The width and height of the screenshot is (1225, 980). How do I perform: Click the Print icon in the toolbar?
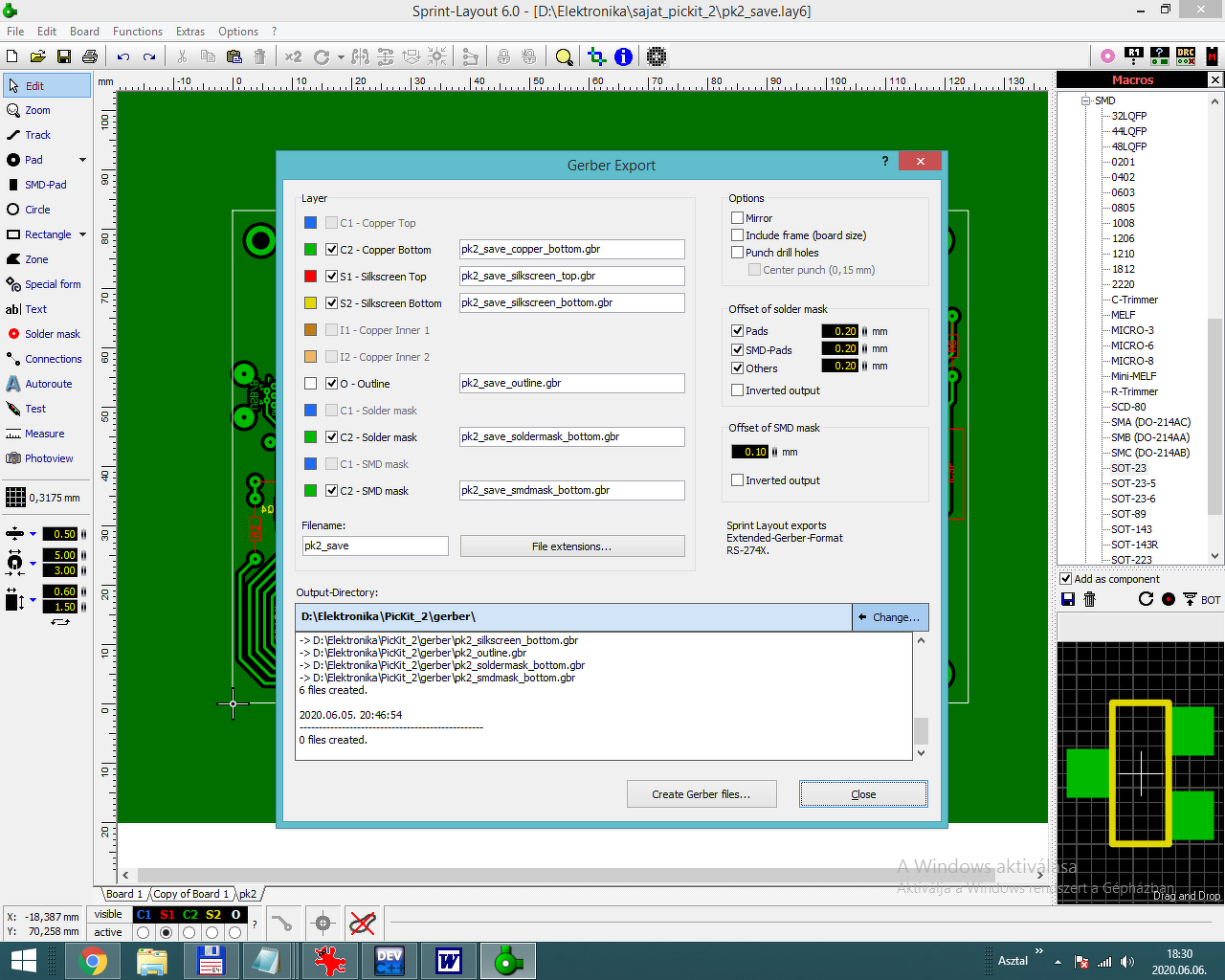(90, 56)
